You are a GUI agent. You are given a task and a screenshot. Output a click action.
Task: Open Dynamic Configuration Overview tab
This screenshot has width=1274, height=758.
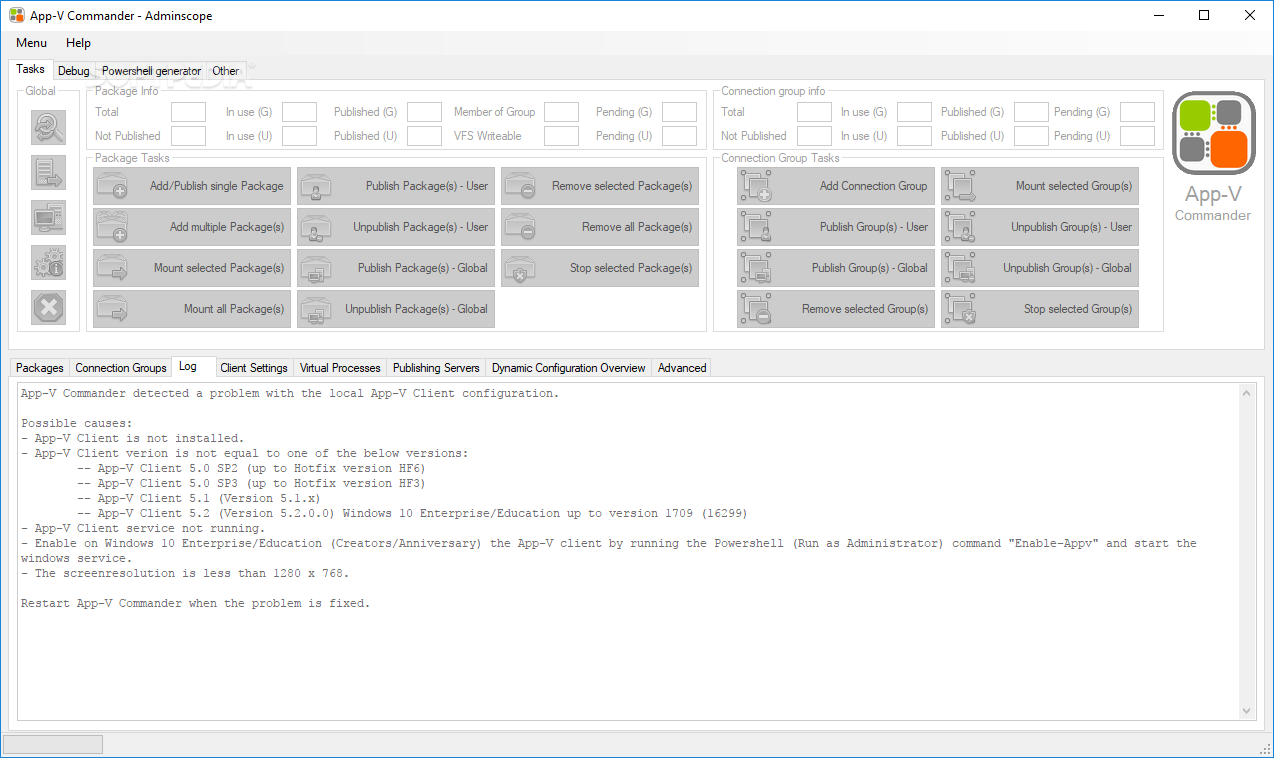click(569, 368)
